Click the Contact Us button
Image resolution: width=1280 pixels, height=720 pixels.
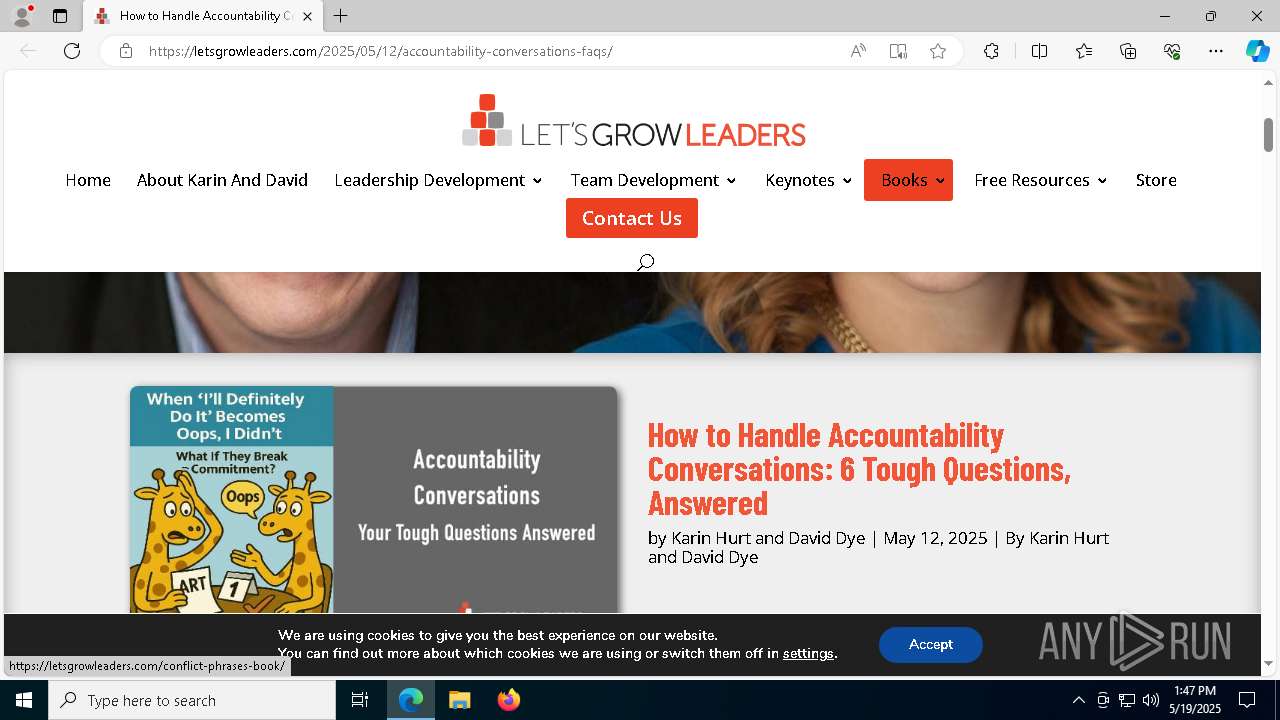coord(632,218)
